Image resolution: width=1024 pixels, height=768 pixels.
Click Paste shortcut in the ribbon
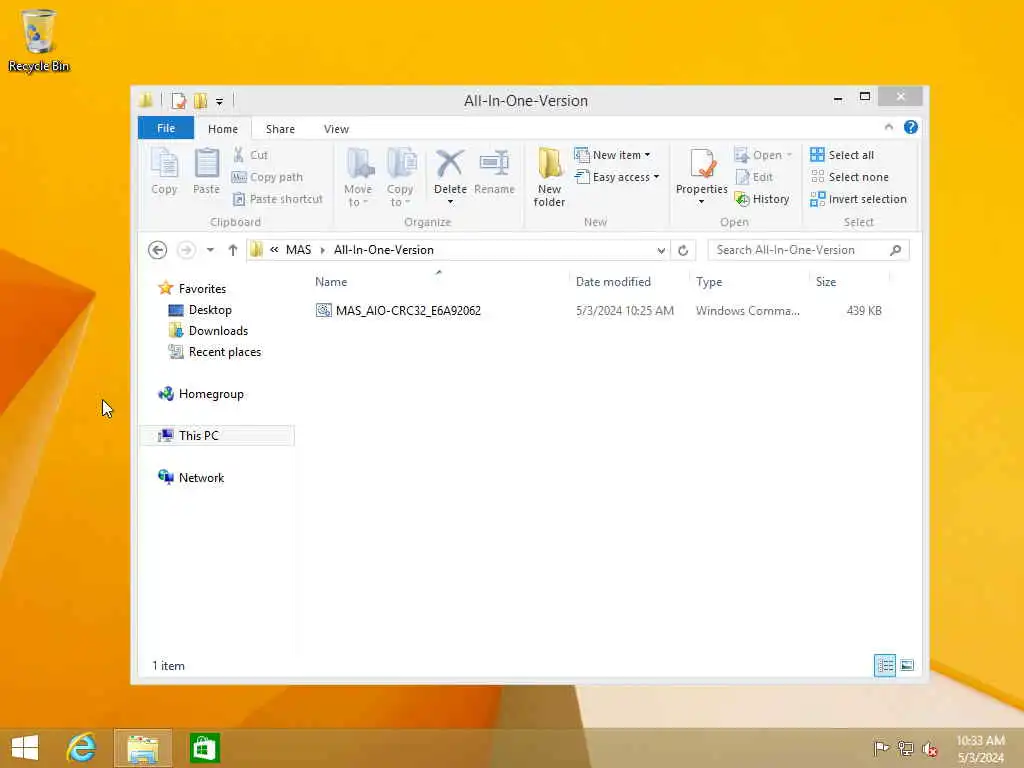point(278,199)
